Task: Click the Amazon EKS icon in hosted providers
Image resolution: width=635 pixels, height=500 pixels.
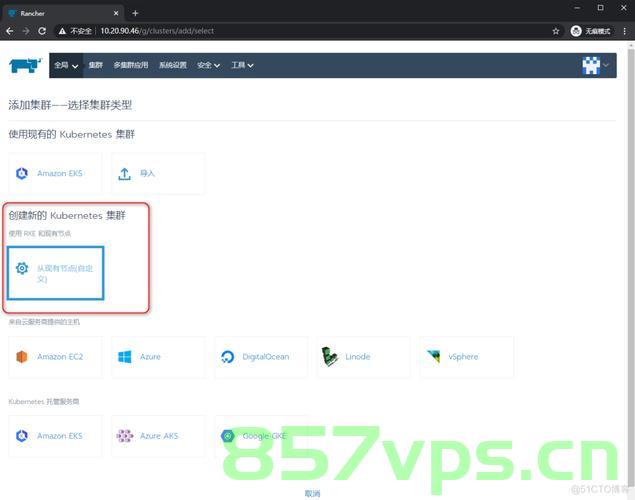Action: click(x=22, y=436)
